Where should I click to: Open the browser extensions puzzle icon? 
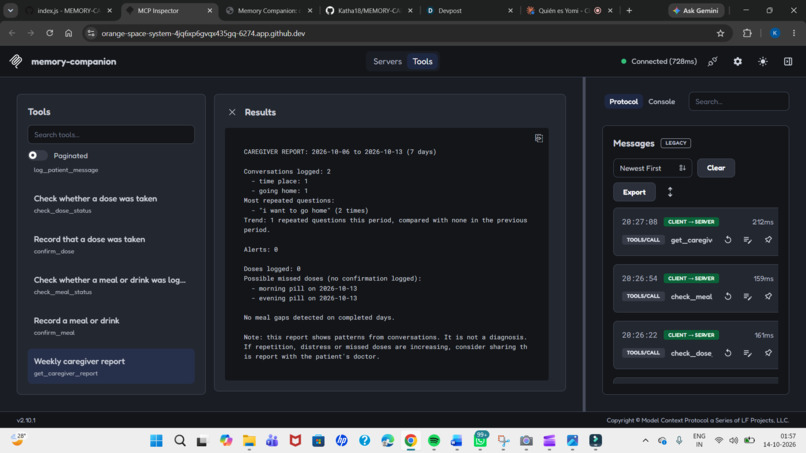[747, 33]
